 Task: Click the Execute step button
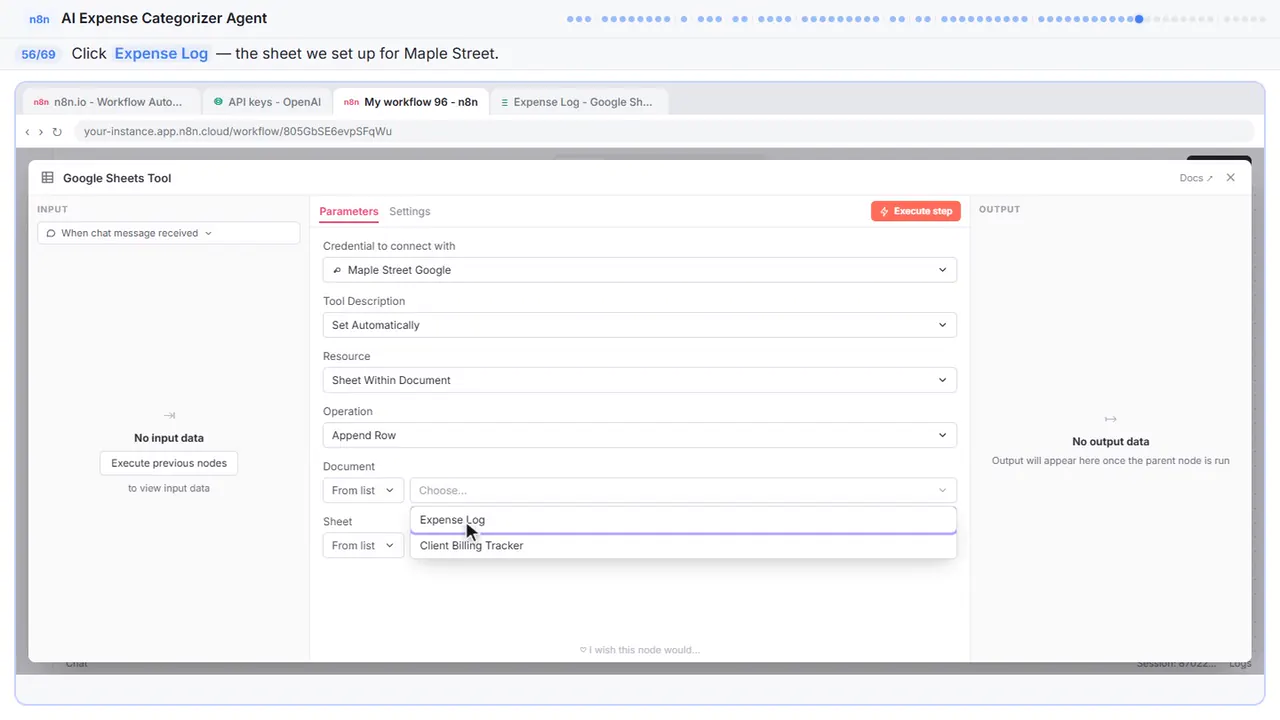(x=916, y=211)
